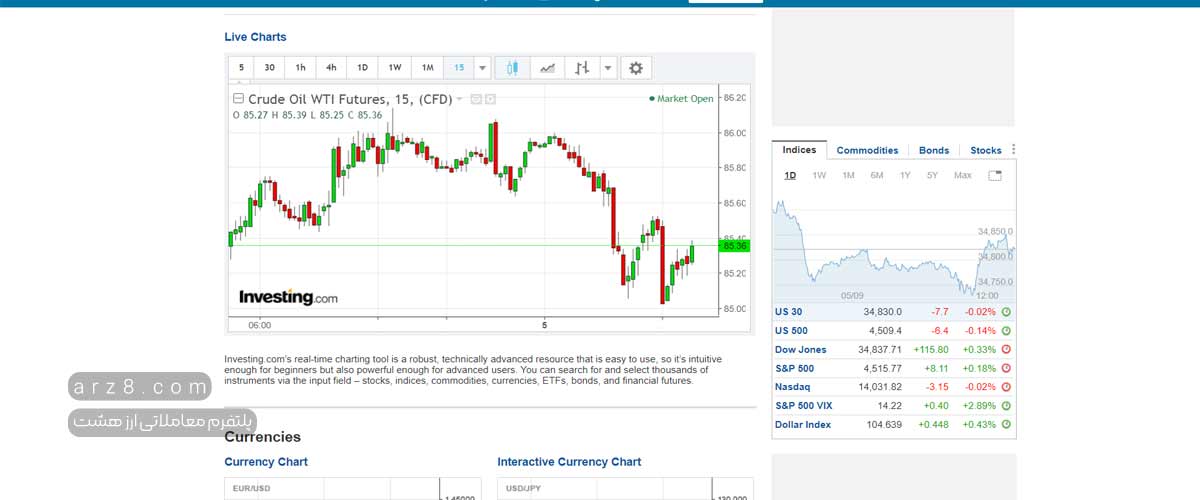Select the highlighted 15 minute interval

coord(458,68)
